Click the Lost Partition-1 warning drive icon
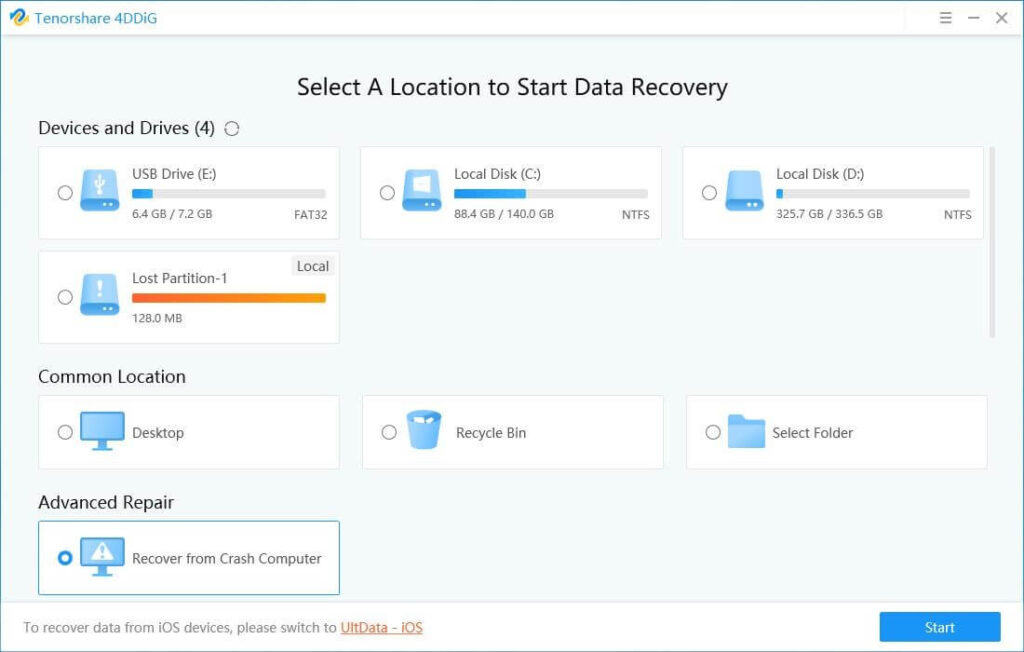Screen dimensions: 1024x652 pyautogui.click(x=98, y=296)
